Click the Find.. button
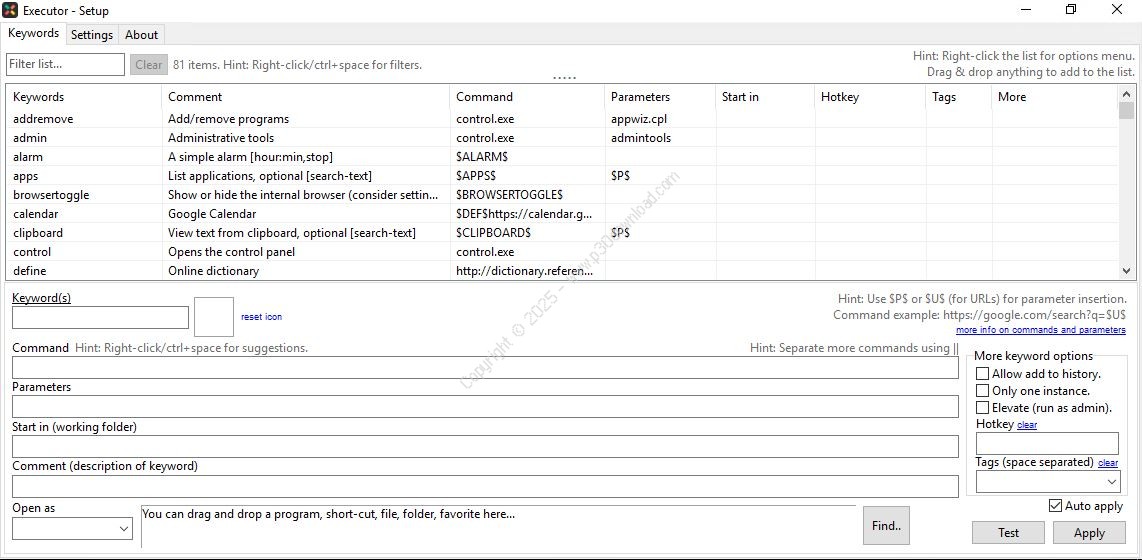This screenshot has height=560, width=1142. [x=885, y=525]
